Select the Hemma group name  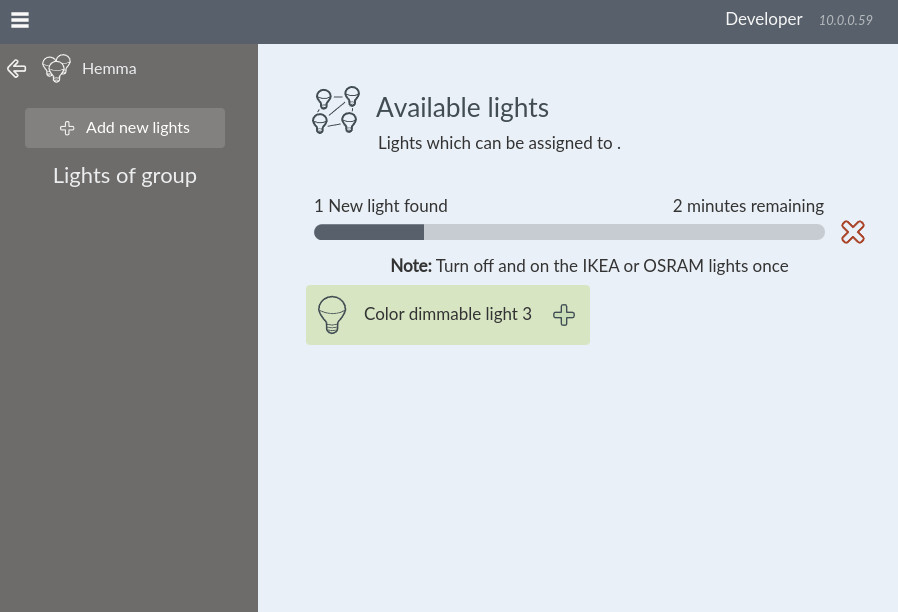(109, 69)
